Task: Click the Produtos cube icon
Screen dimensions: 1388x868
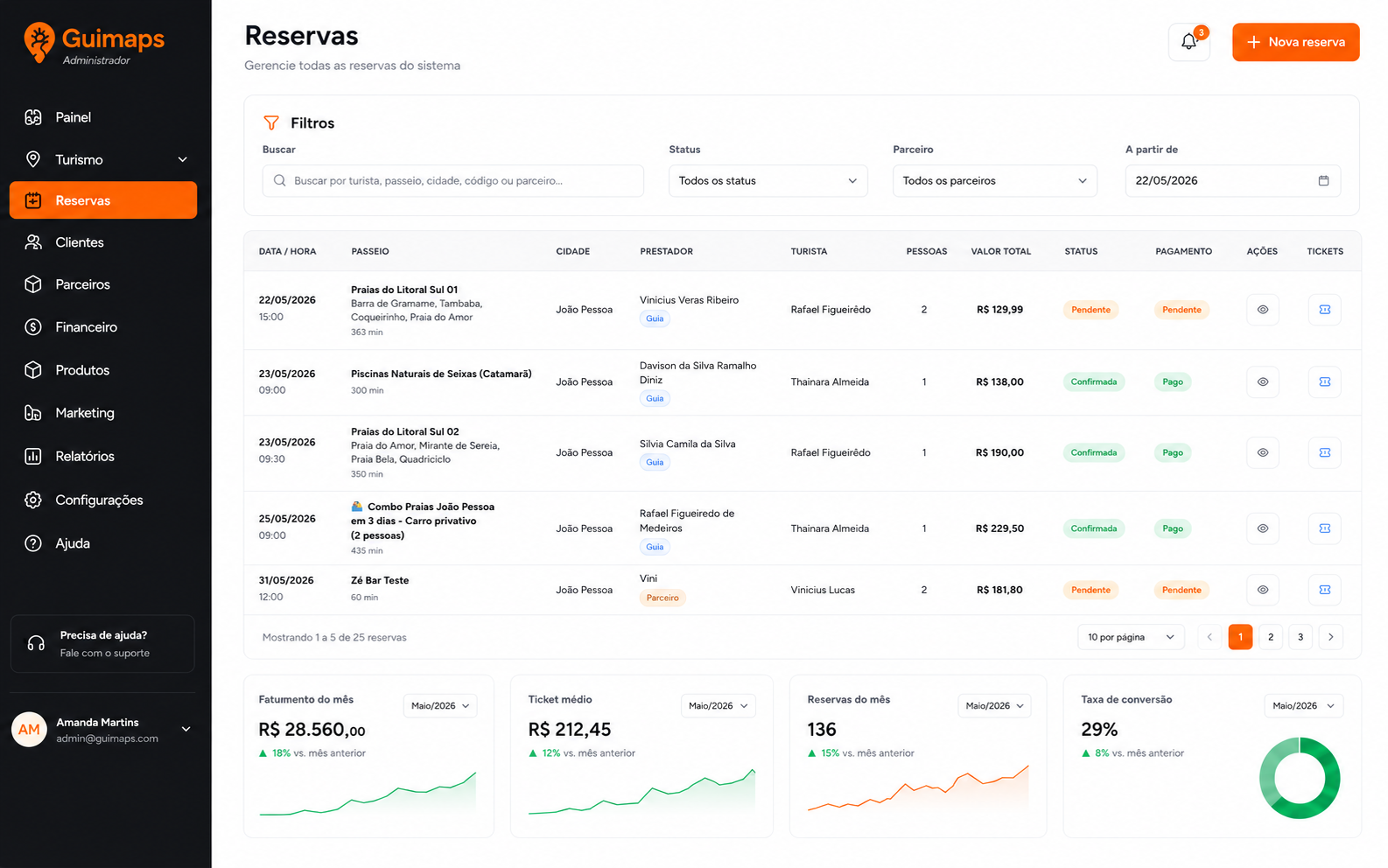Action: point(33,370)
